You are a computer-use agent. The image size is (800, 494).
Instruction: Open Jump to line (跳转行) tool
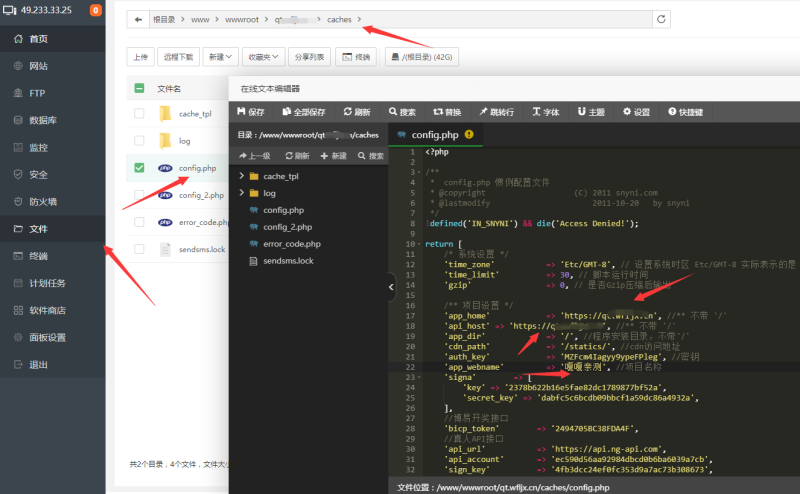point(496,112)
